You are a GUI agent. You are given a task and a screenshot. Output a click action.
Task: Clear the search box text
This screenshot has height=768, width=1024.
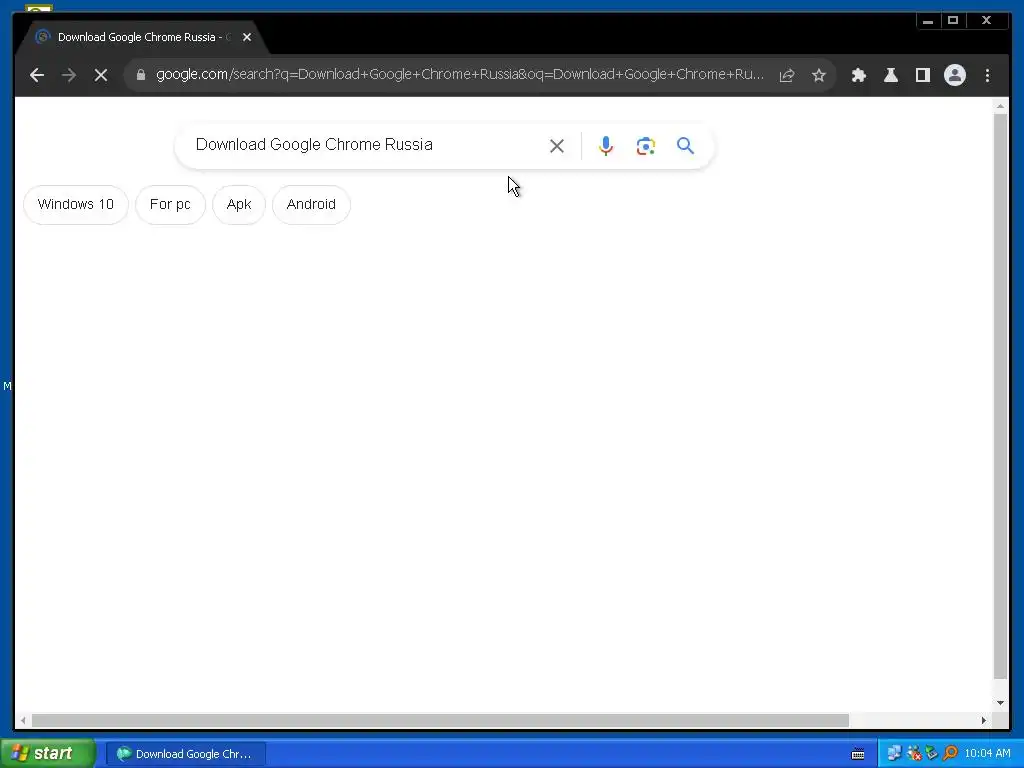[556, 146]
